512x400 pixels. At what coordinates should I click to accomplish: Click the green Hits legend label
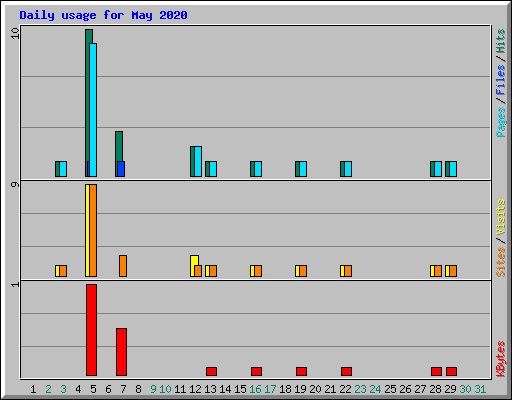tap(500, 41)
